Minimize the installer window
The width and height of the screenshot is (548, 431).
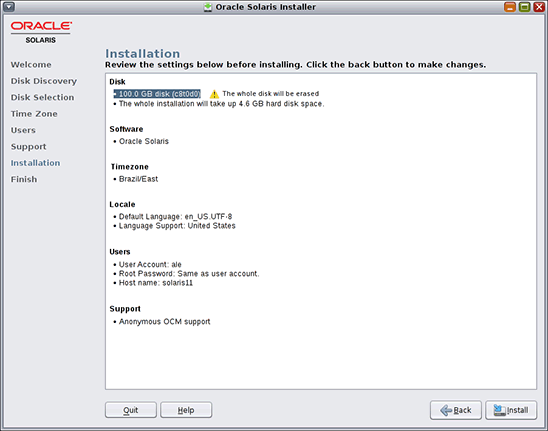click(x=510, y=7)
